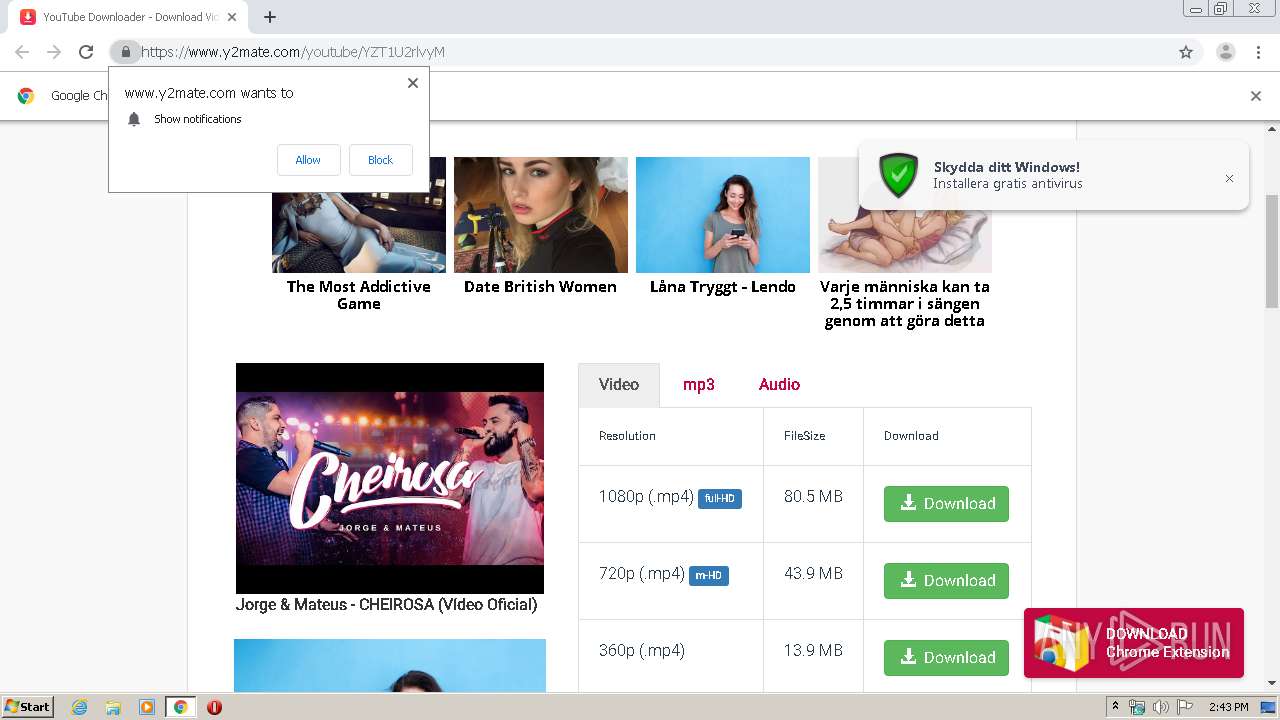The width and height of the screenshot is (1280, 720).
Task: Download the 720p mp4 video
Action: tap(946, 581)
